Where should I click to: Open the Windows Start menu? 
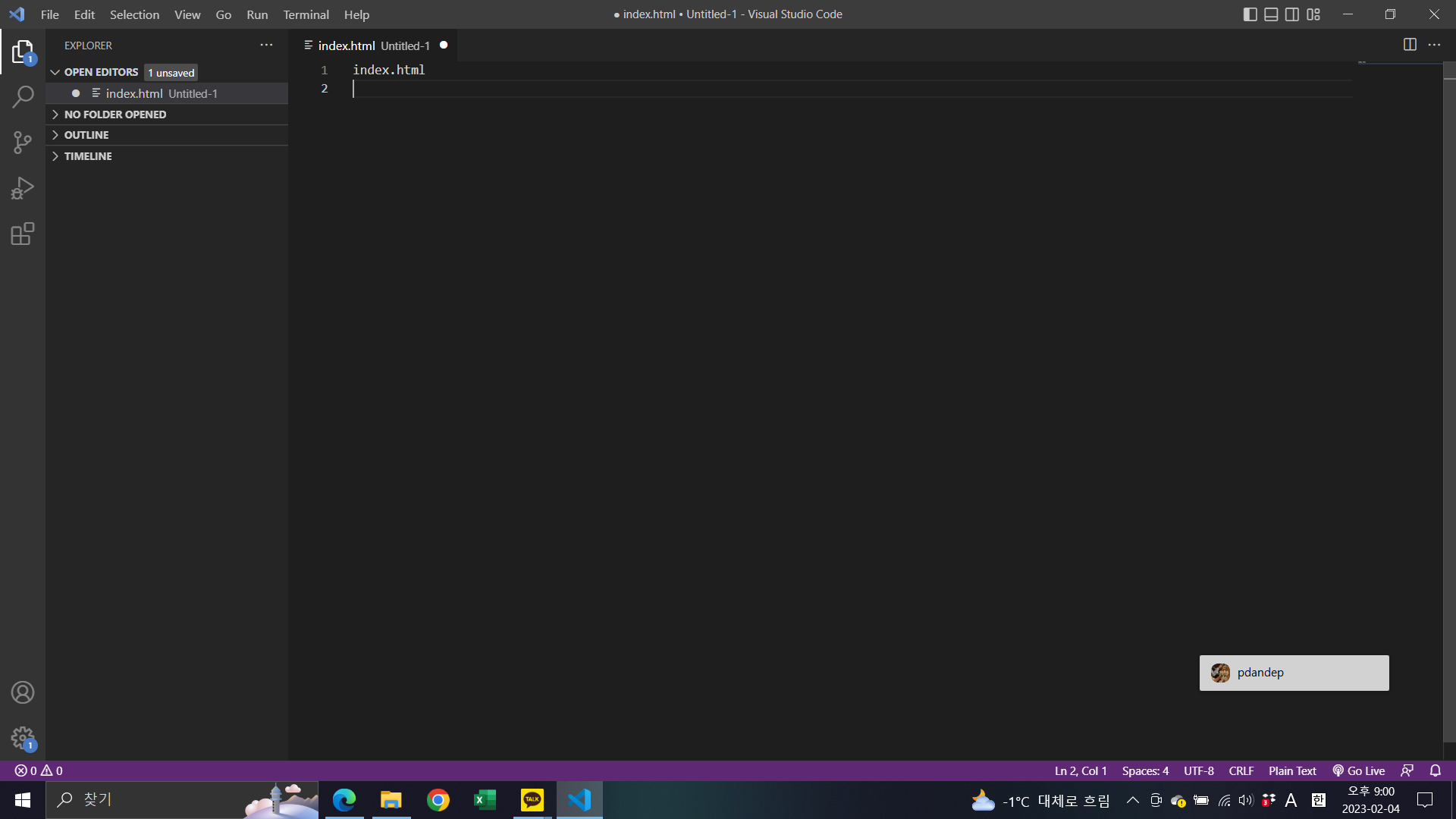click(23, 800)
